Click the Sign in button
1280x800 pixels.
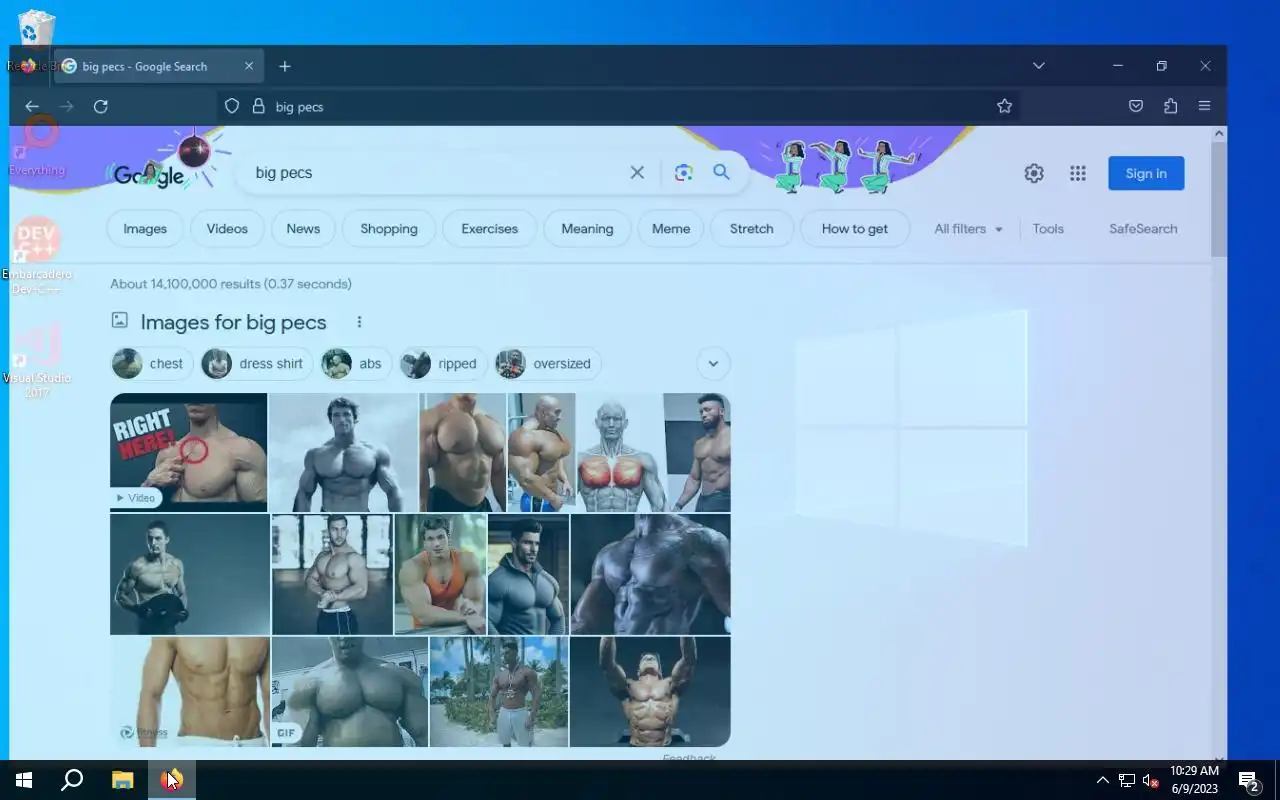(x=1146, y=173)
